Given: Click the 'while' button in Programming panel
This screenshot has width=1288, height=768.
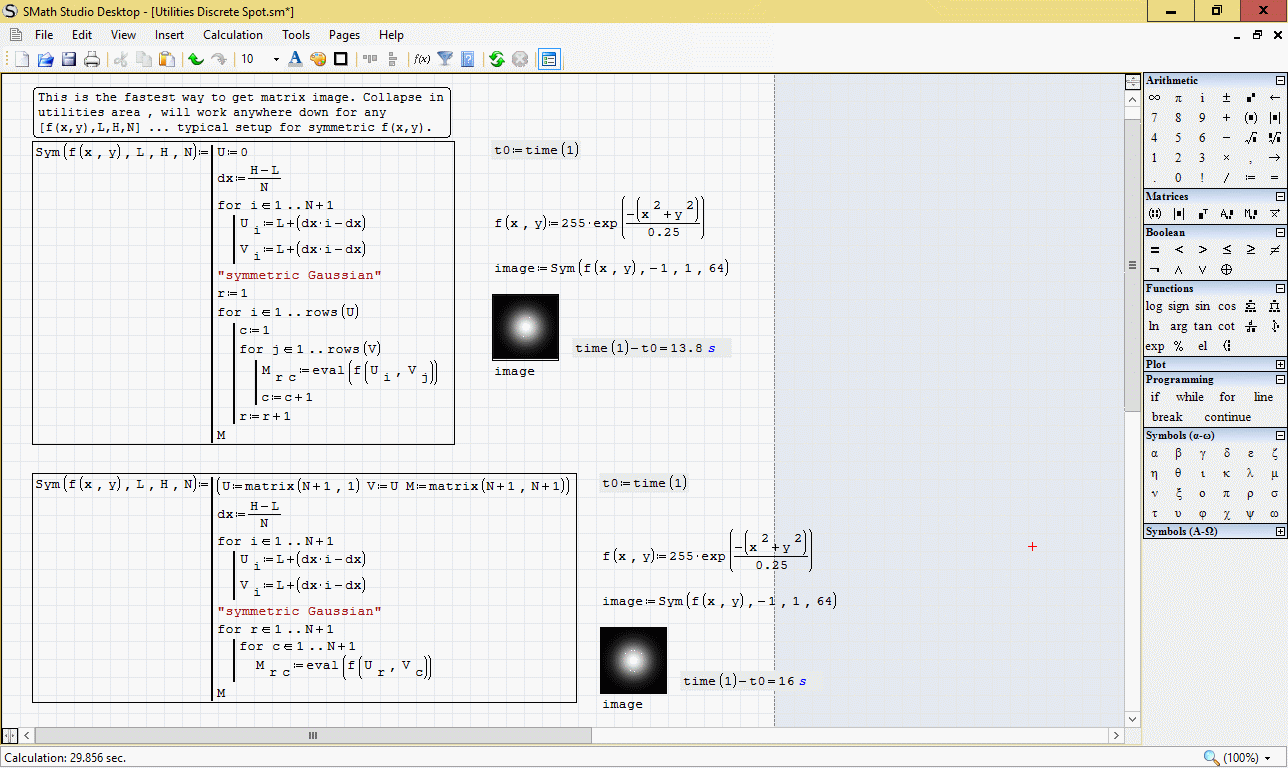Looking at the screenshot, I should point(1189,397).
